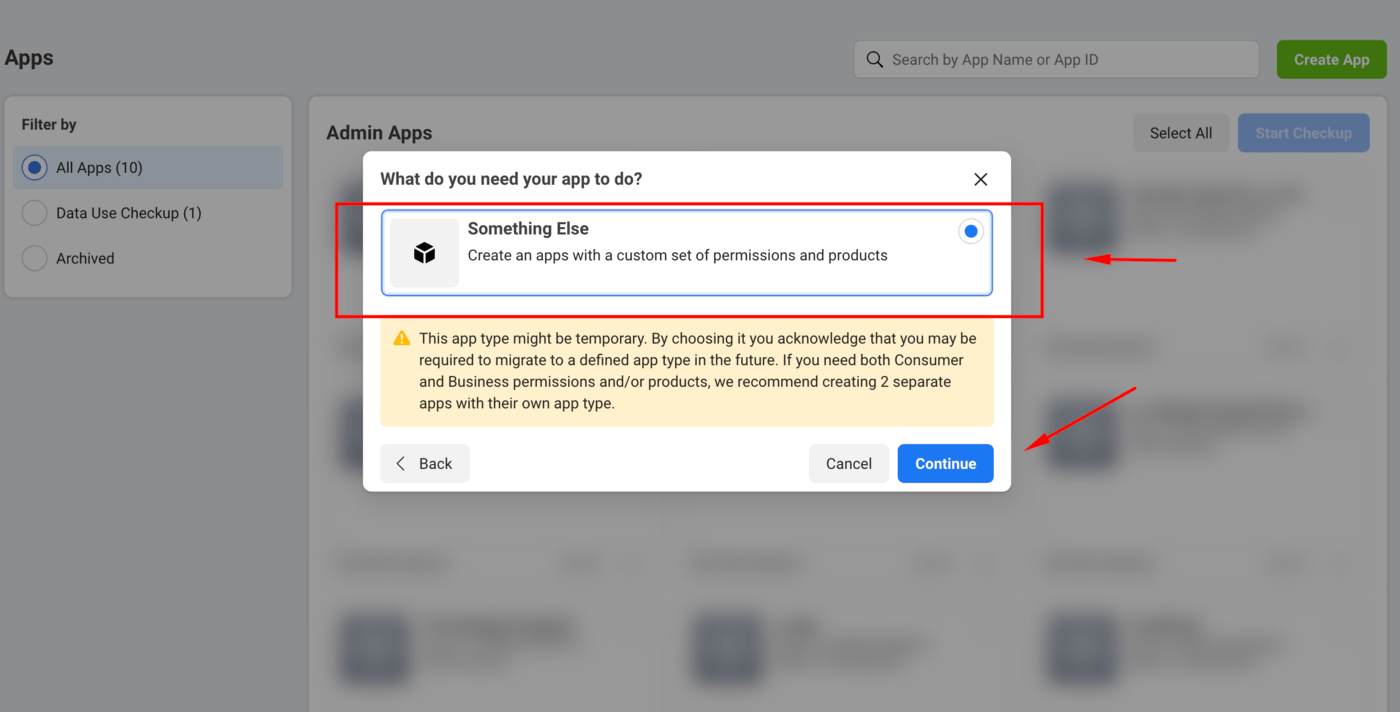
Task: Click the Start Checkup button
Action: coord(1303,133)
